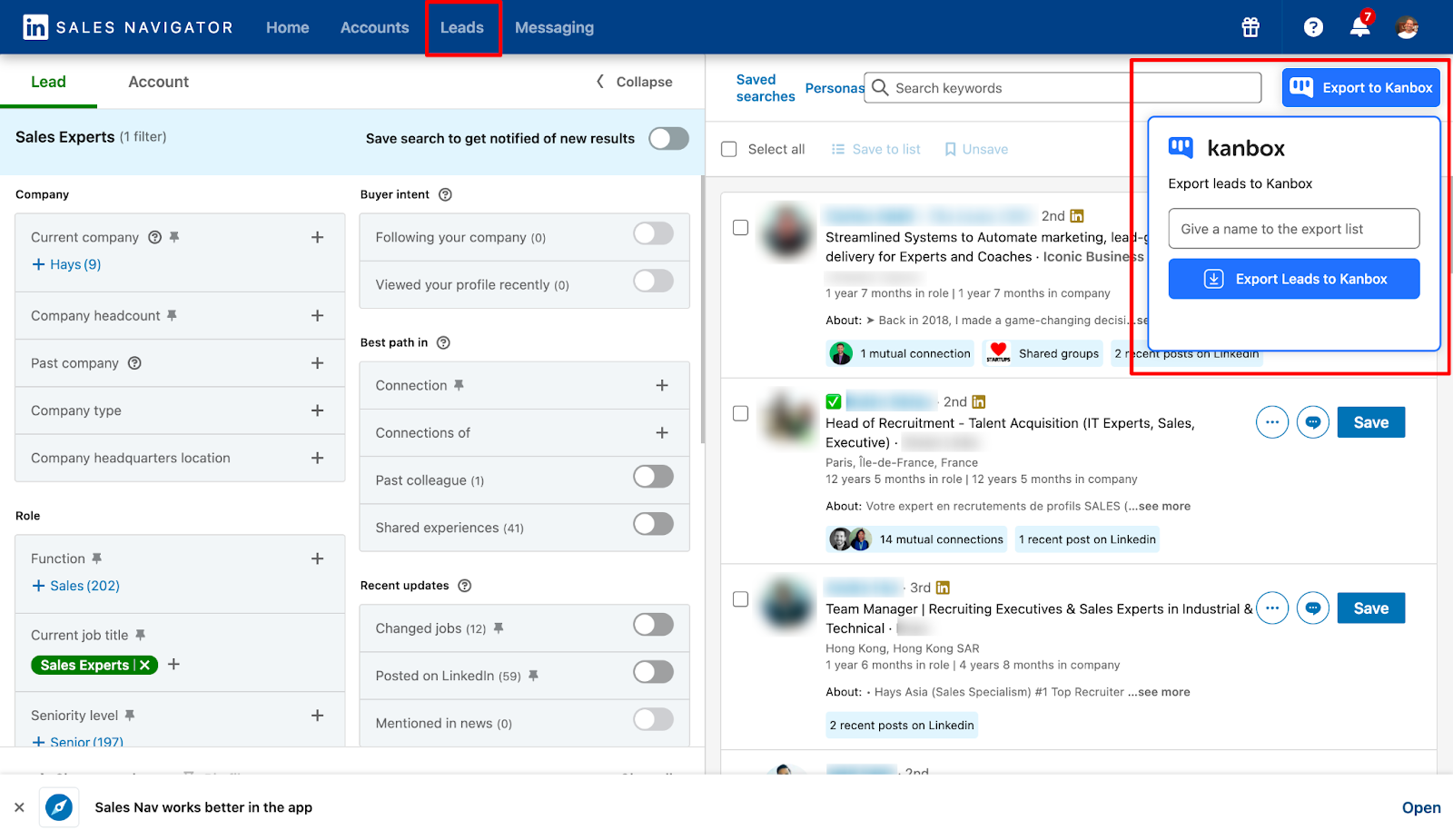Image resolution: width=1453 pixels, height=840 pixels.
Task: Click Export to Kanbox button
Action: 1361,87
